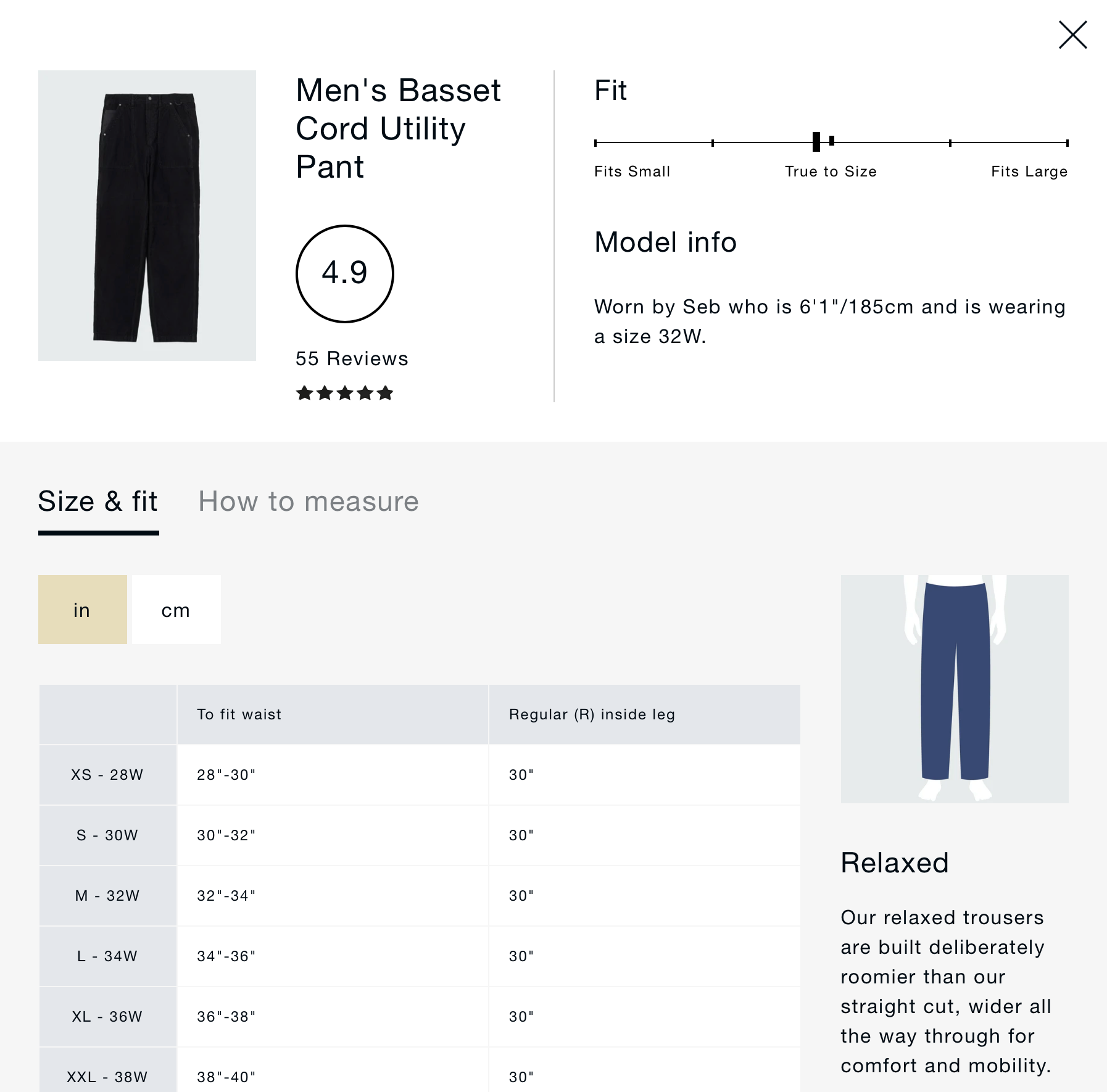Click the Men's Basset Cord Utility Pant title

pos(398,128)
